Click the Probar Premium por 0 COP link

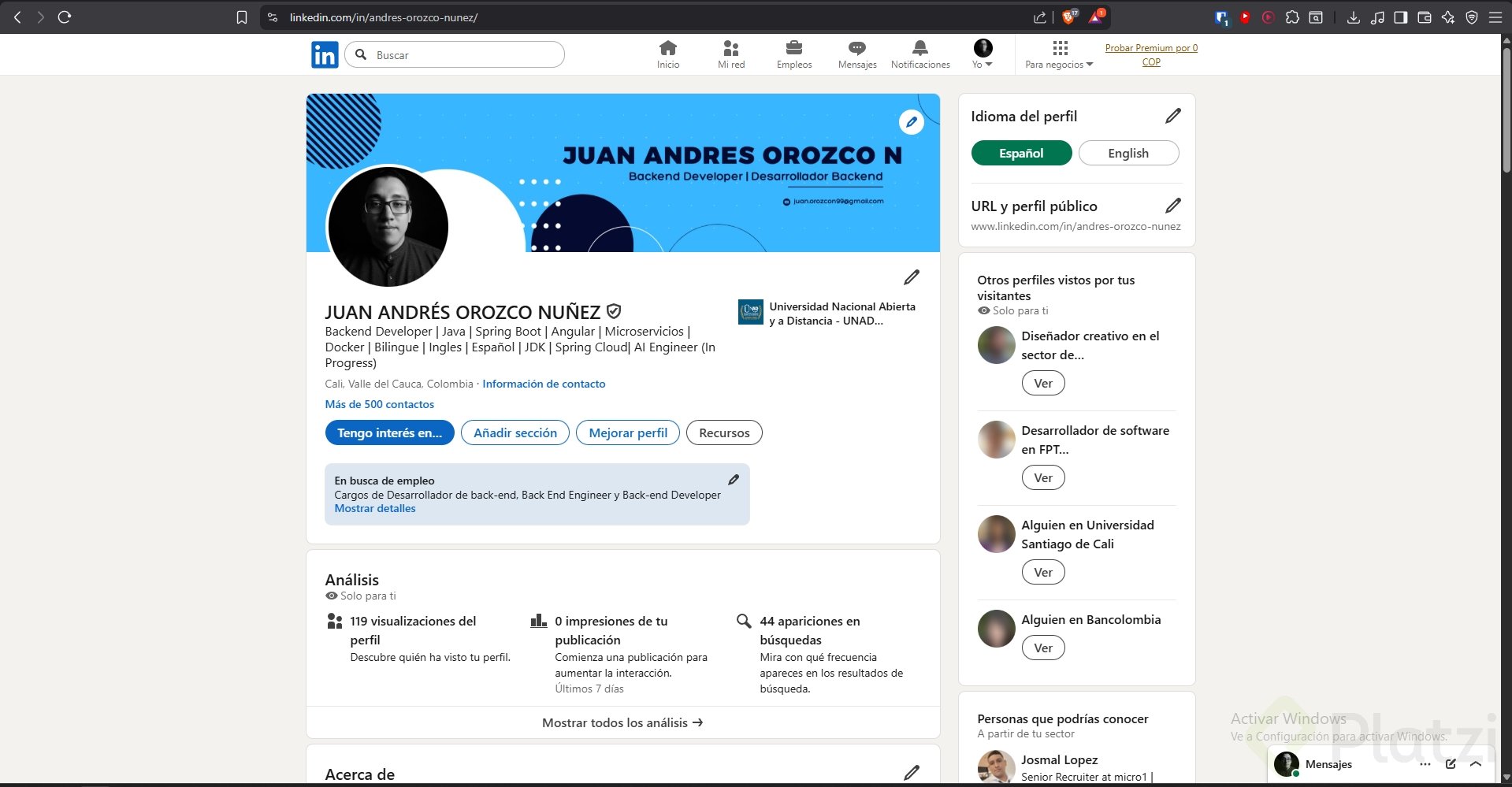tap(1151, 55)
